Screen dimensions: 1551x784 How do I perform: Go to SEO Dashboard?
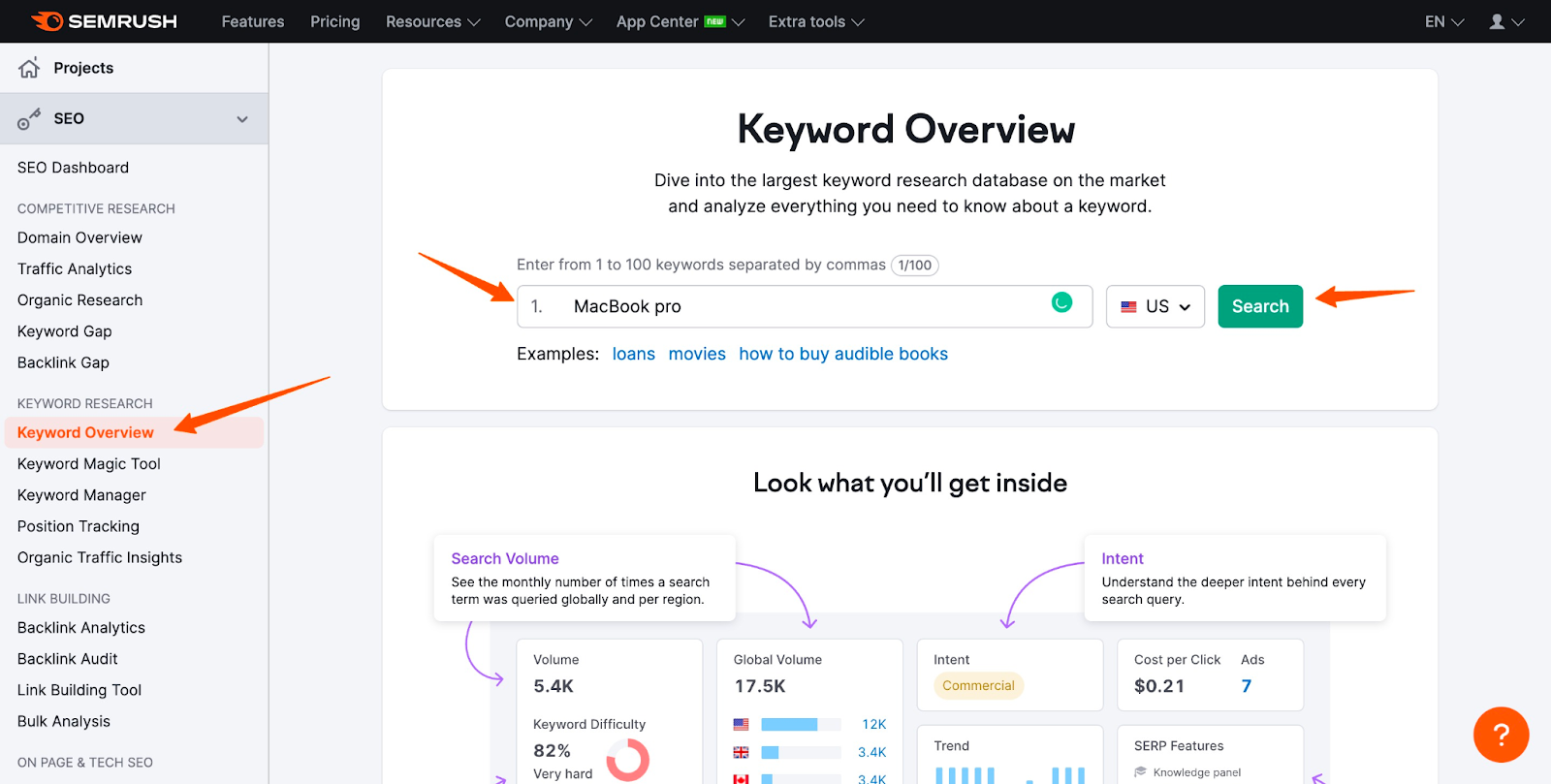[x=73, y=168]
